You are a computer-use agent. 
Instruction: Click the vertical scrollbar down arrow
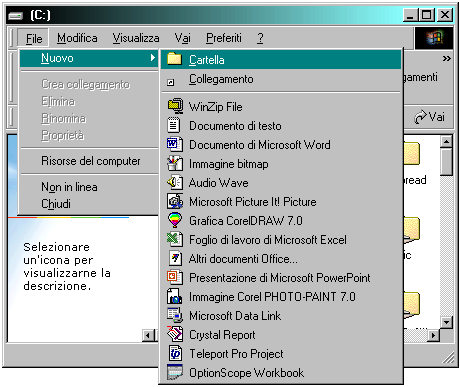pyautogui.click(x=446, y=322)
